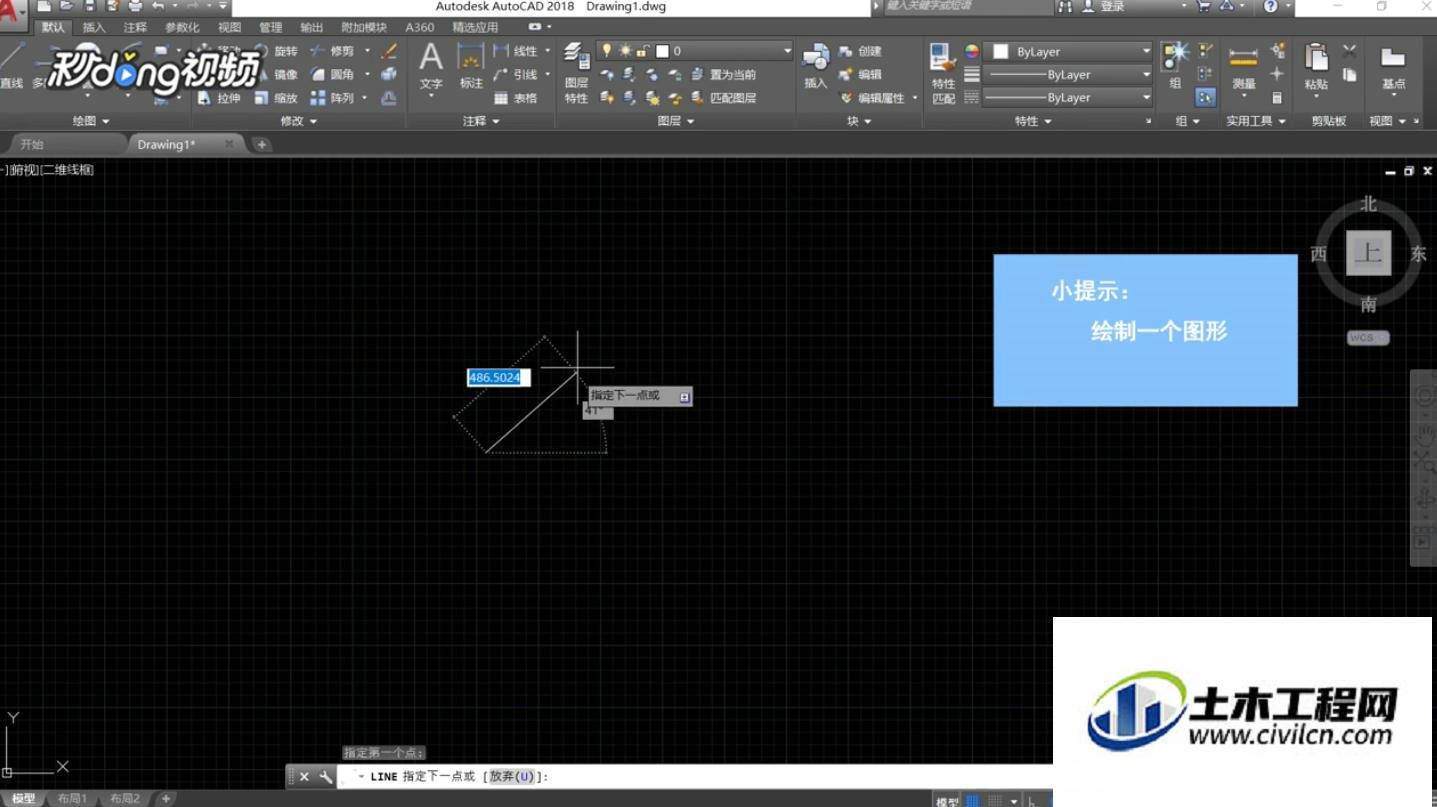
Task: Open the linetype ByLayer dropdown
Action: 1069,98
